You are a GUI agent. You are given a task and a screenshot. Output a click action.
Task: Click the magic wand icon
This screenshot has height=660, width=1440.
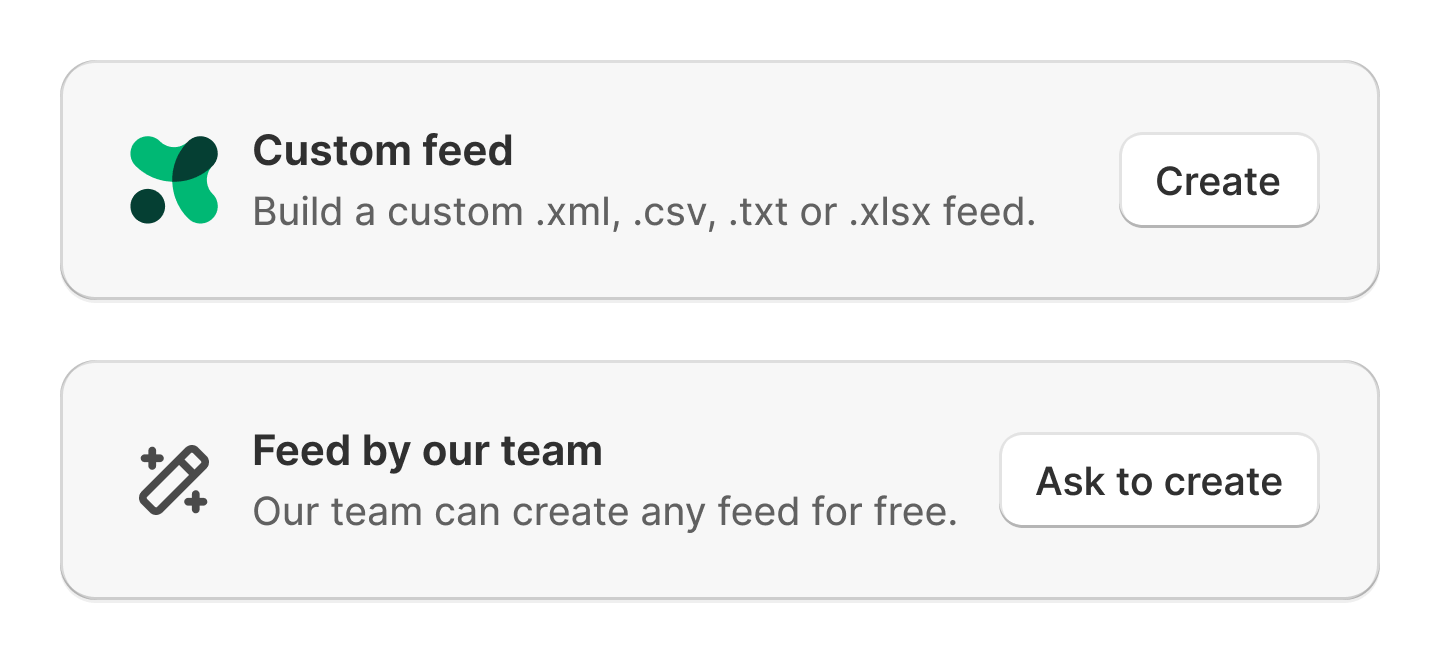point(174,480)
